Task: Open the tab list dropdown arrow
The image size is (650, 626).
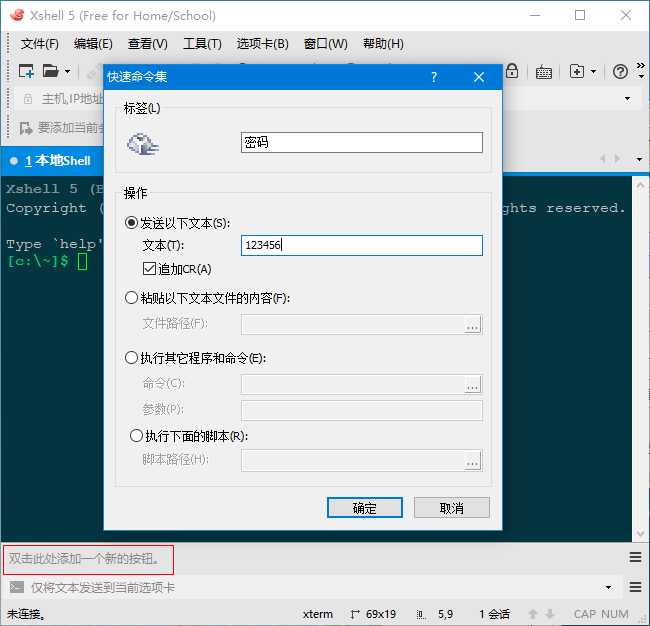Action: pyautogui.click(x=639, y=159)
